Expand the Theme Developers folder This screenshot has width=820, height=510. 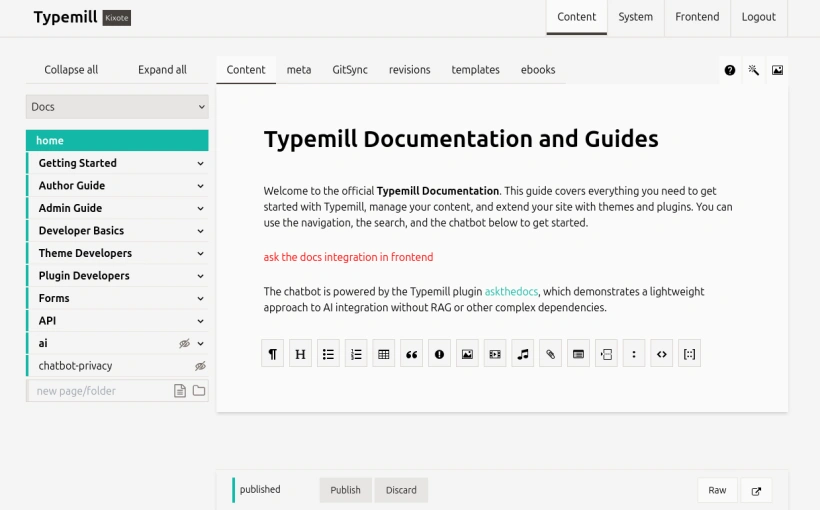click(200, 254)
